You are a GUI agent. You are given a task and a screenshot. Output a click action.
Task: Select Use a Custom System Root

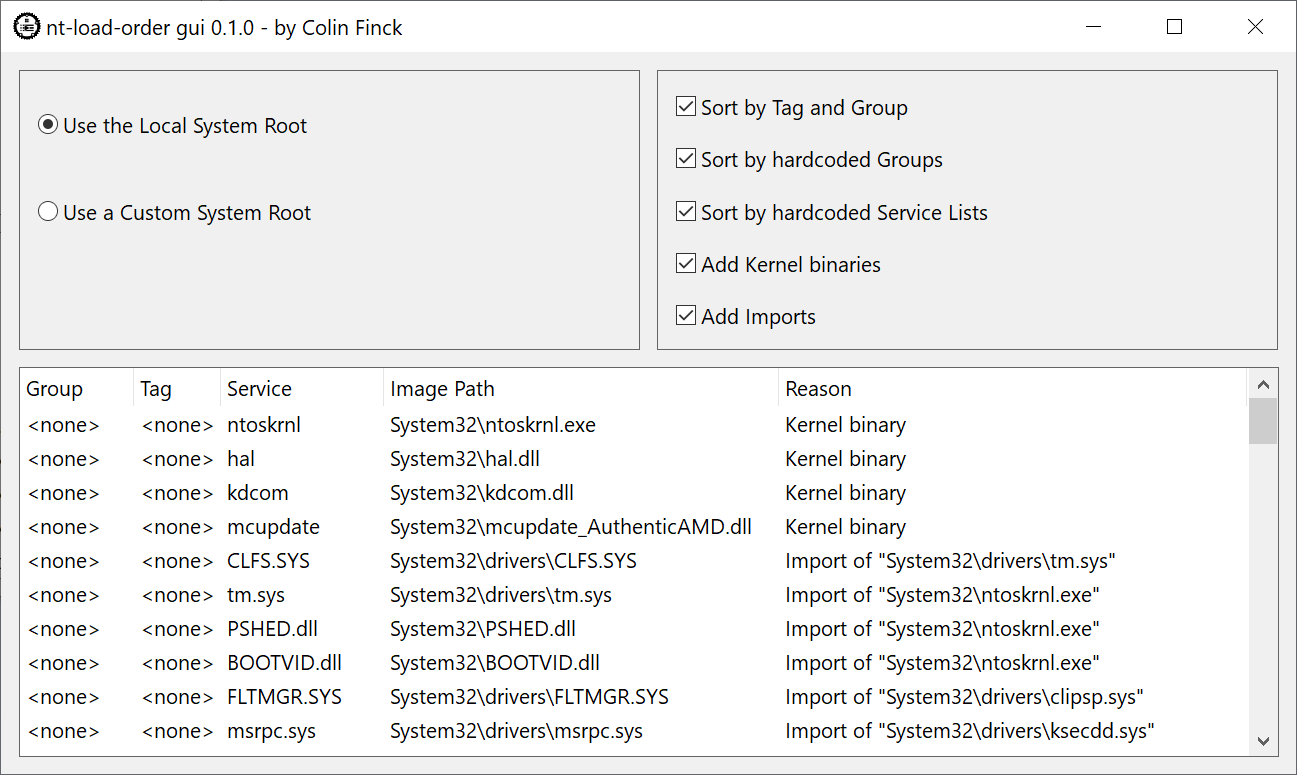(48, 213)
